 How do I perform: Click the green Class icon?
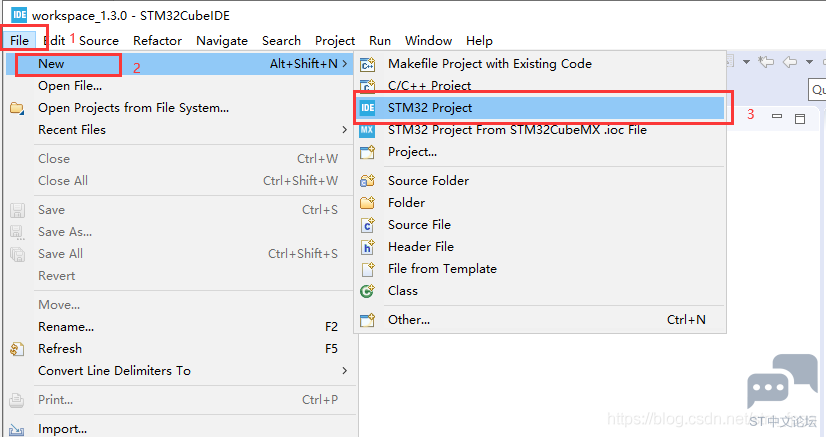367,291
